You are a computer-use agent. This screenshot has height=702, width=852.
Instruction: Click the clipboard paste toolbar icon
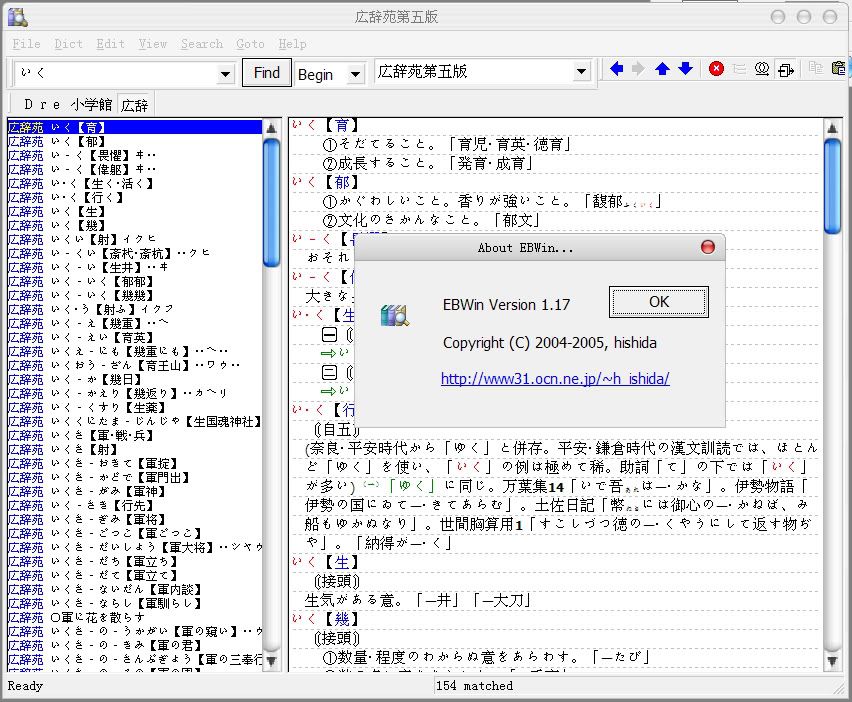839,68
